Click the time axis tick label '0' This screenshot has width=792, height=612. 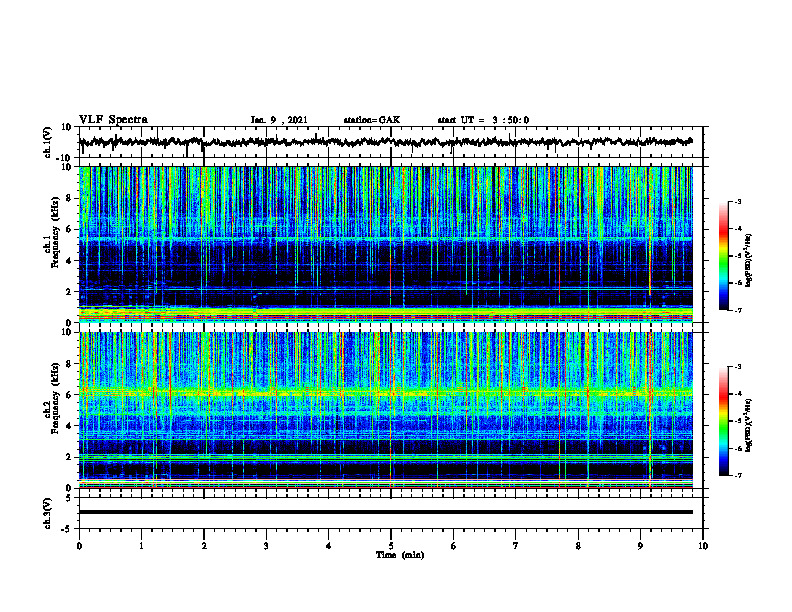(x=79, y=546)
